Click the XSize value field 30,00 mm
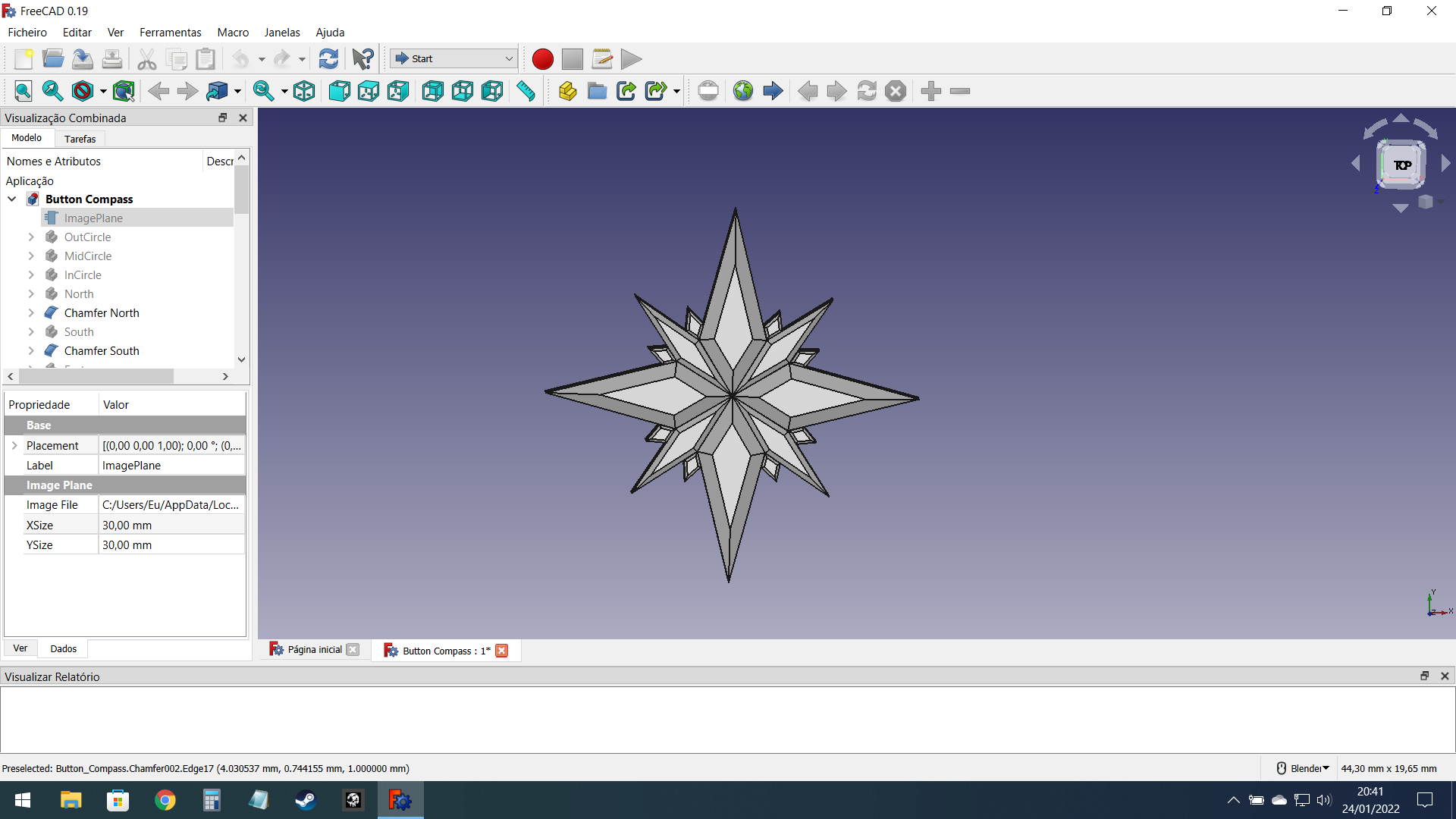1456x819 pixels. 171,525
